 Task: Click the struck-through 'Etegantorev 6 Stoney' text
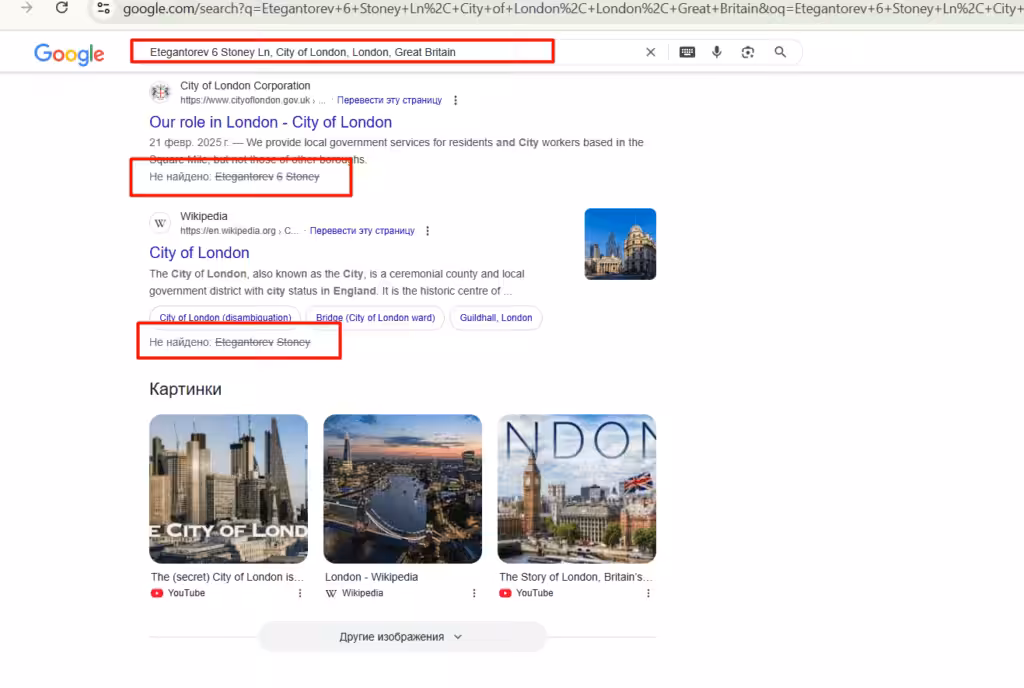[267, 177]
